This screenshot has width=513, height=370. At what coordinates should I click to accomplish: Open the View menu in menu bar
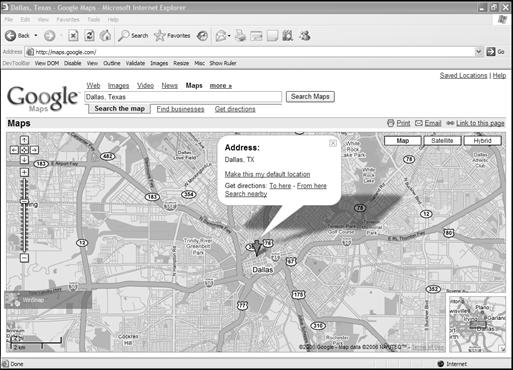tap(43, 20)
